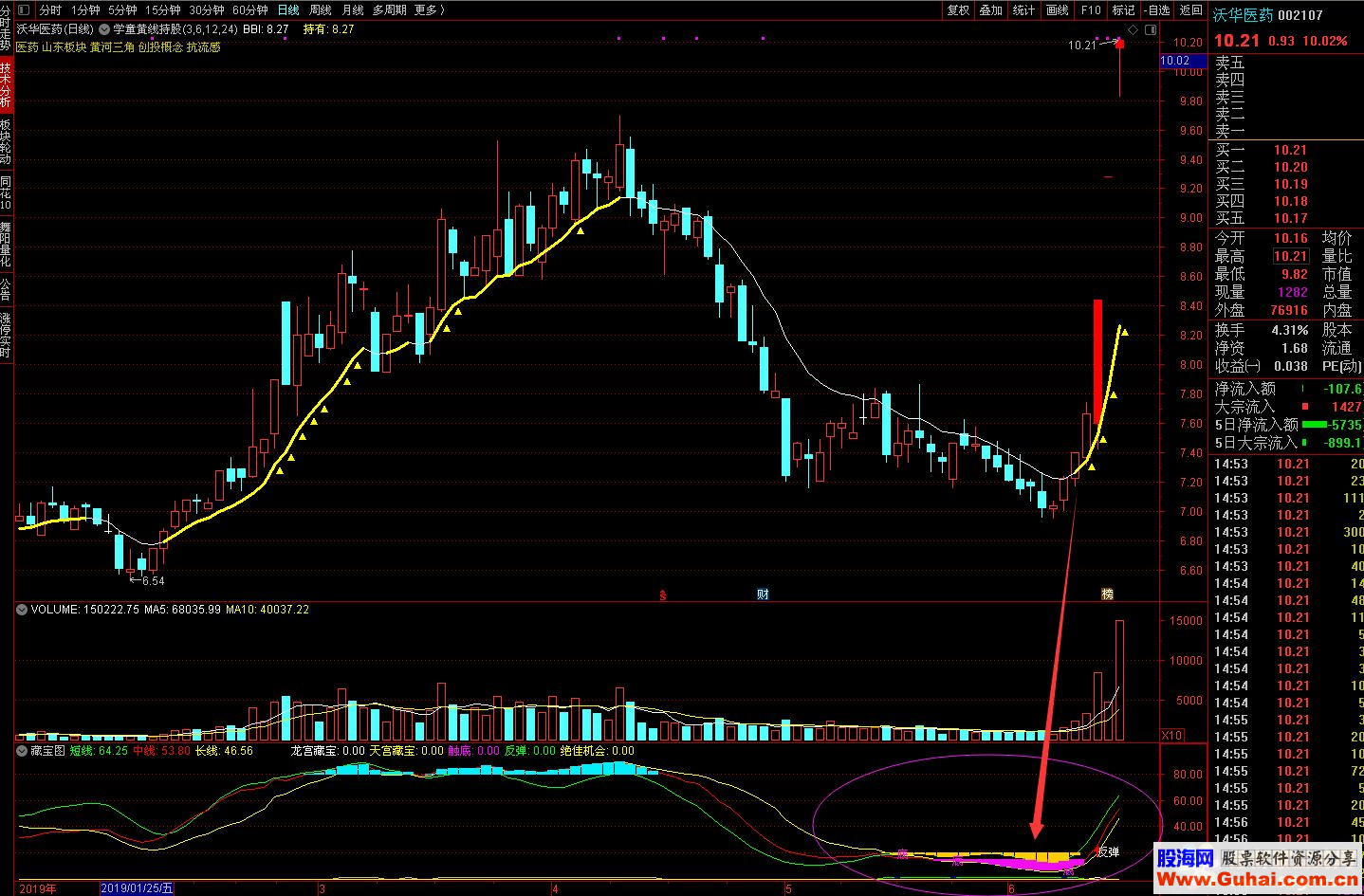
Task: Open 公告 left sidebar tab
Action: (x=6, y=288)
